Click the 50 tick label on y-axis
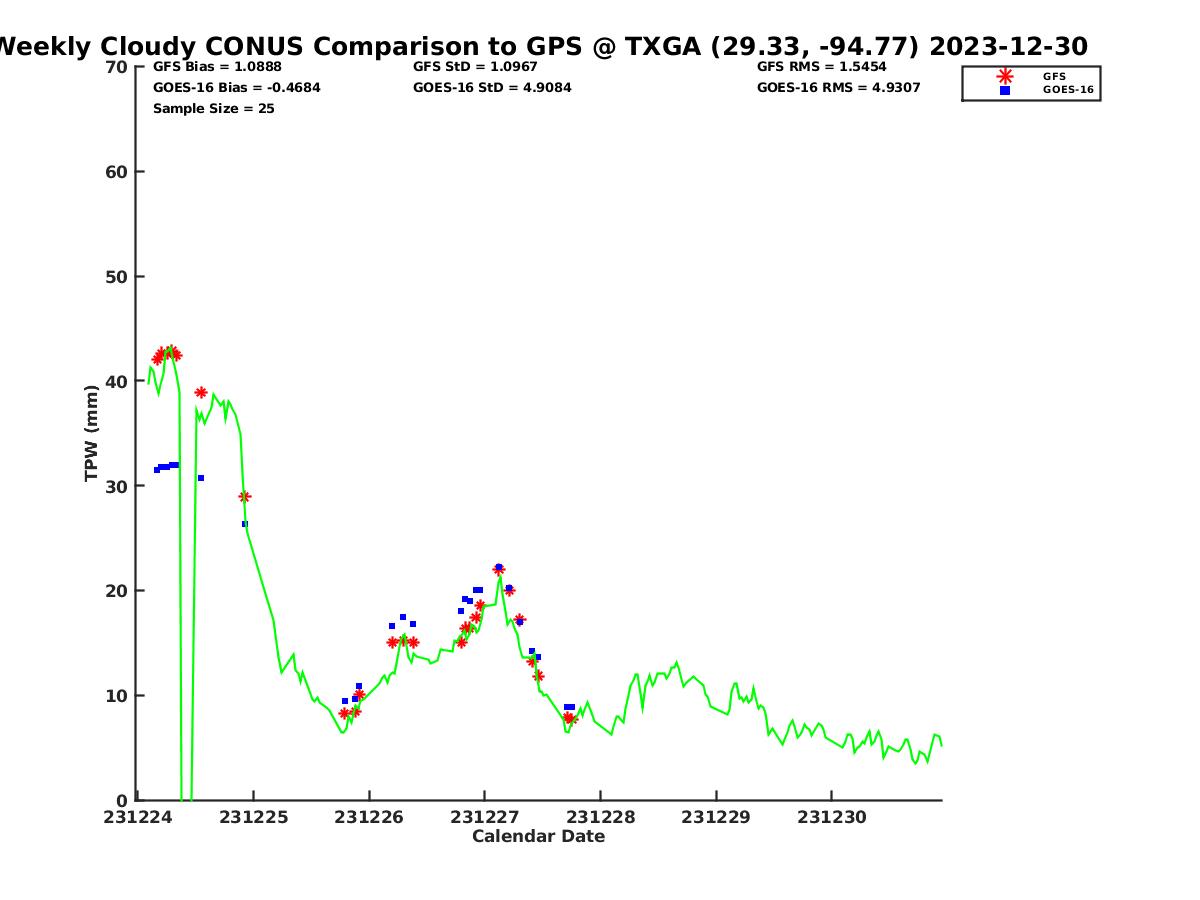 [x=116, y=277]
